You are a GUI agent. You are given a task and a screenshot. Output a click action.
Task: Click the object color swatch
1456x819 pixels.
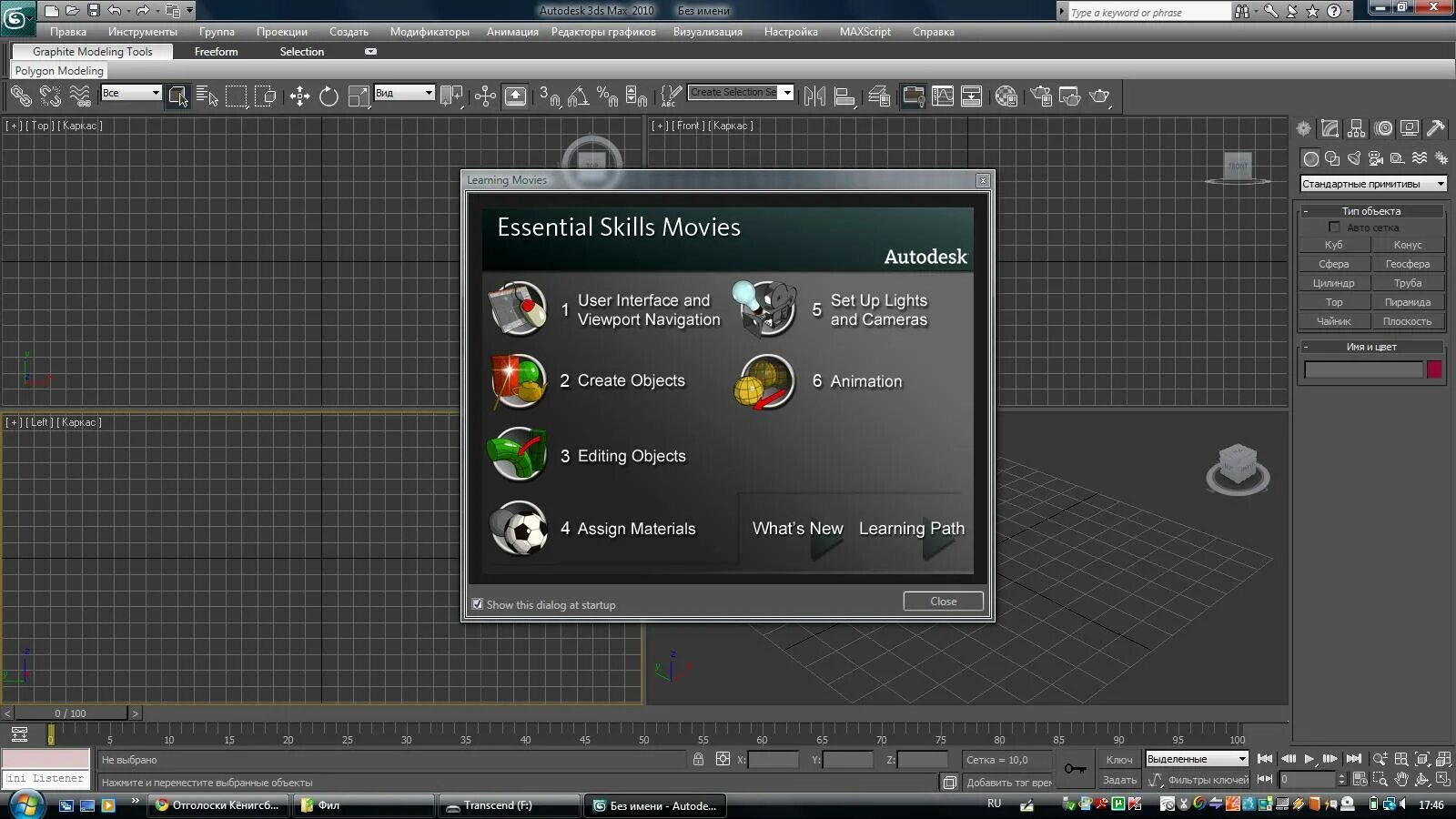(1434, 369)
